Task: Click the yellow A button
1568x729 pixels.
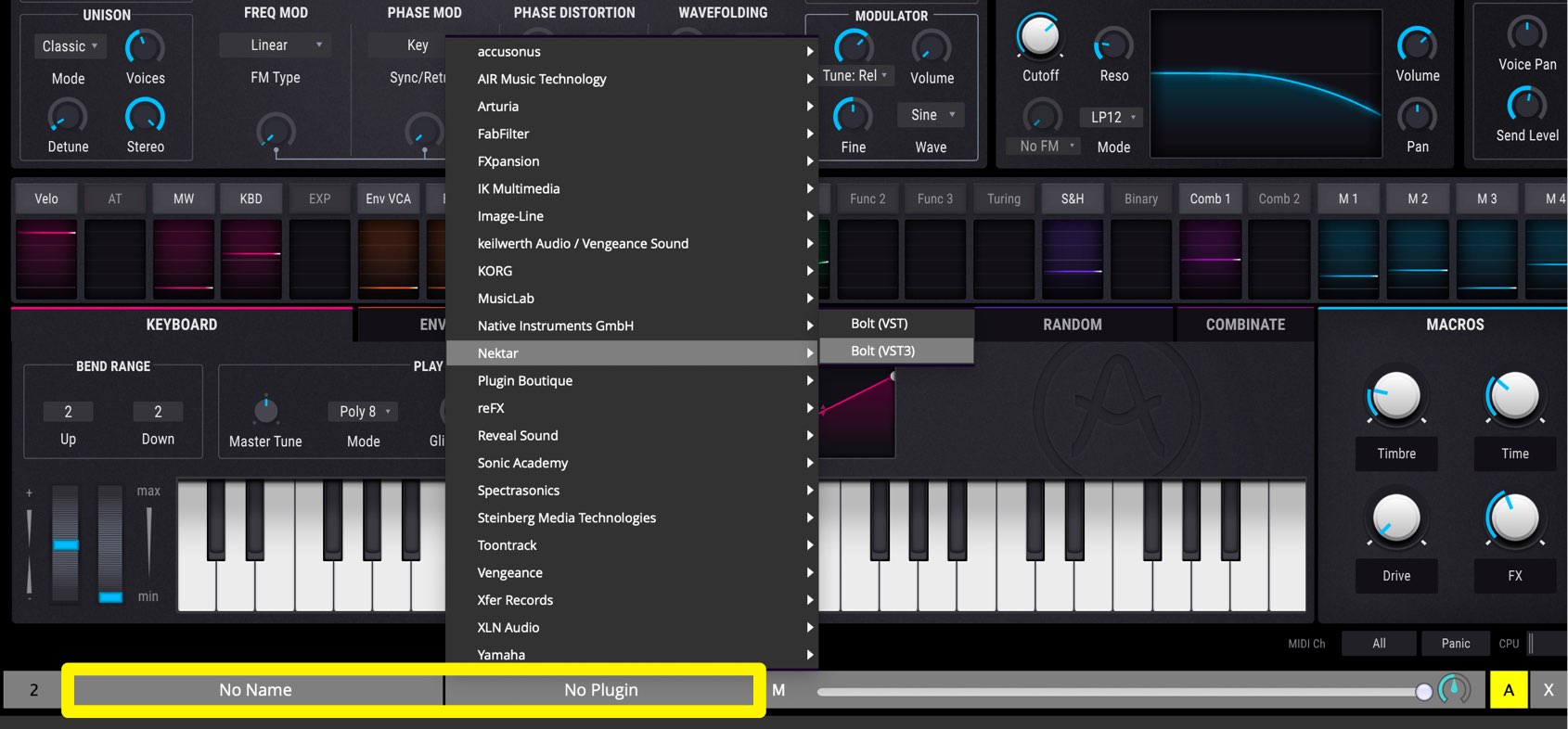Action: (1509, 690)
